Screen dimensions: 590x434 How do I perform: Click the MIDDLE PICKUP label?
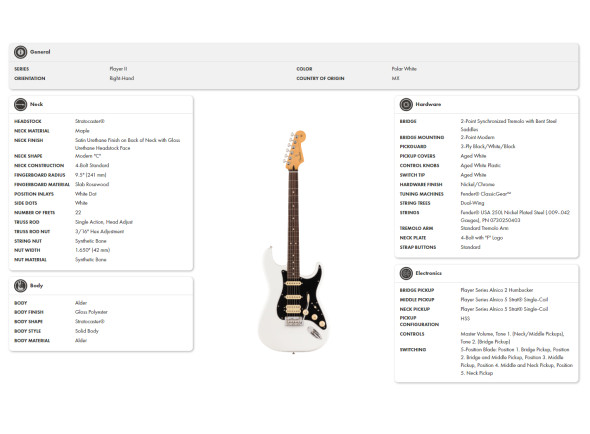417,300
